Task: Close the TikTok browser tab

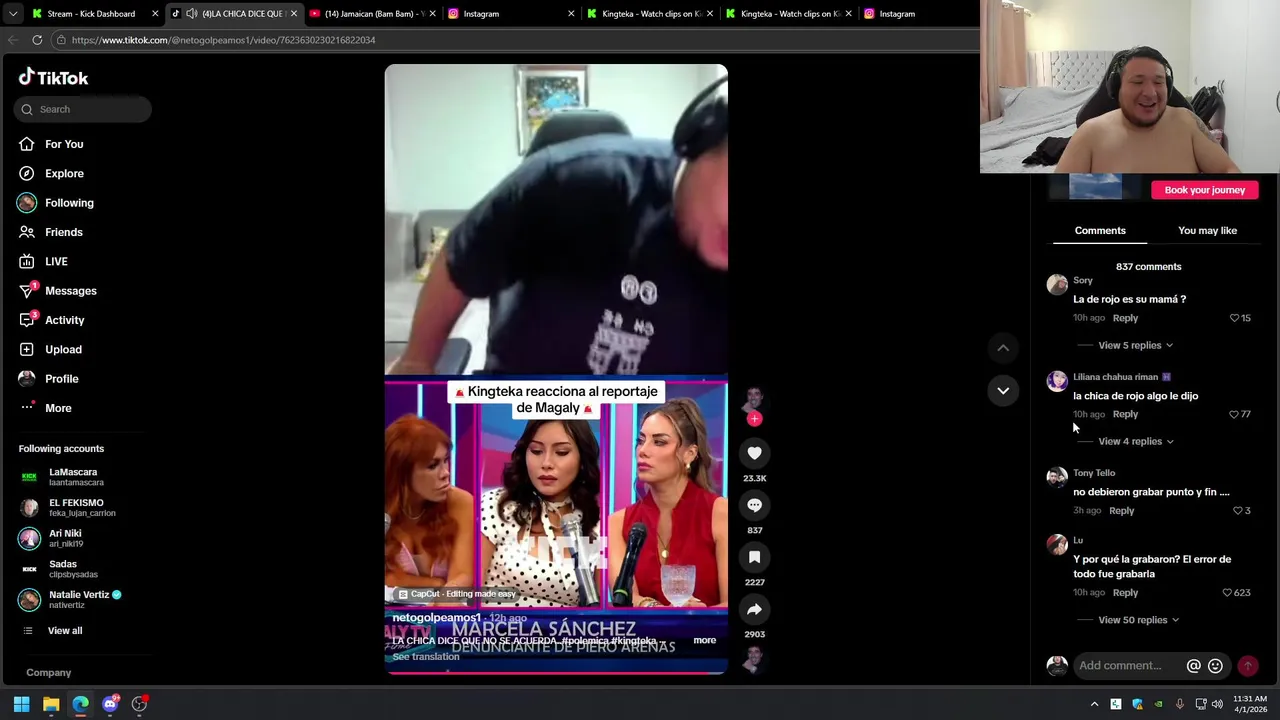Action: (293, 14)
